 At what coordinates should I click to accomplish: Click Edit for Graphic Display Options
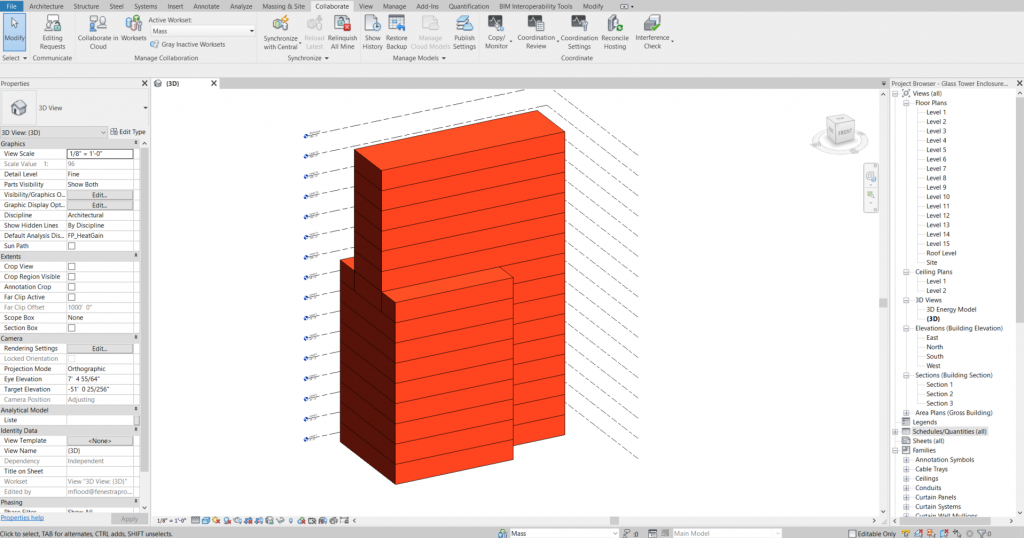pos(99,205)
